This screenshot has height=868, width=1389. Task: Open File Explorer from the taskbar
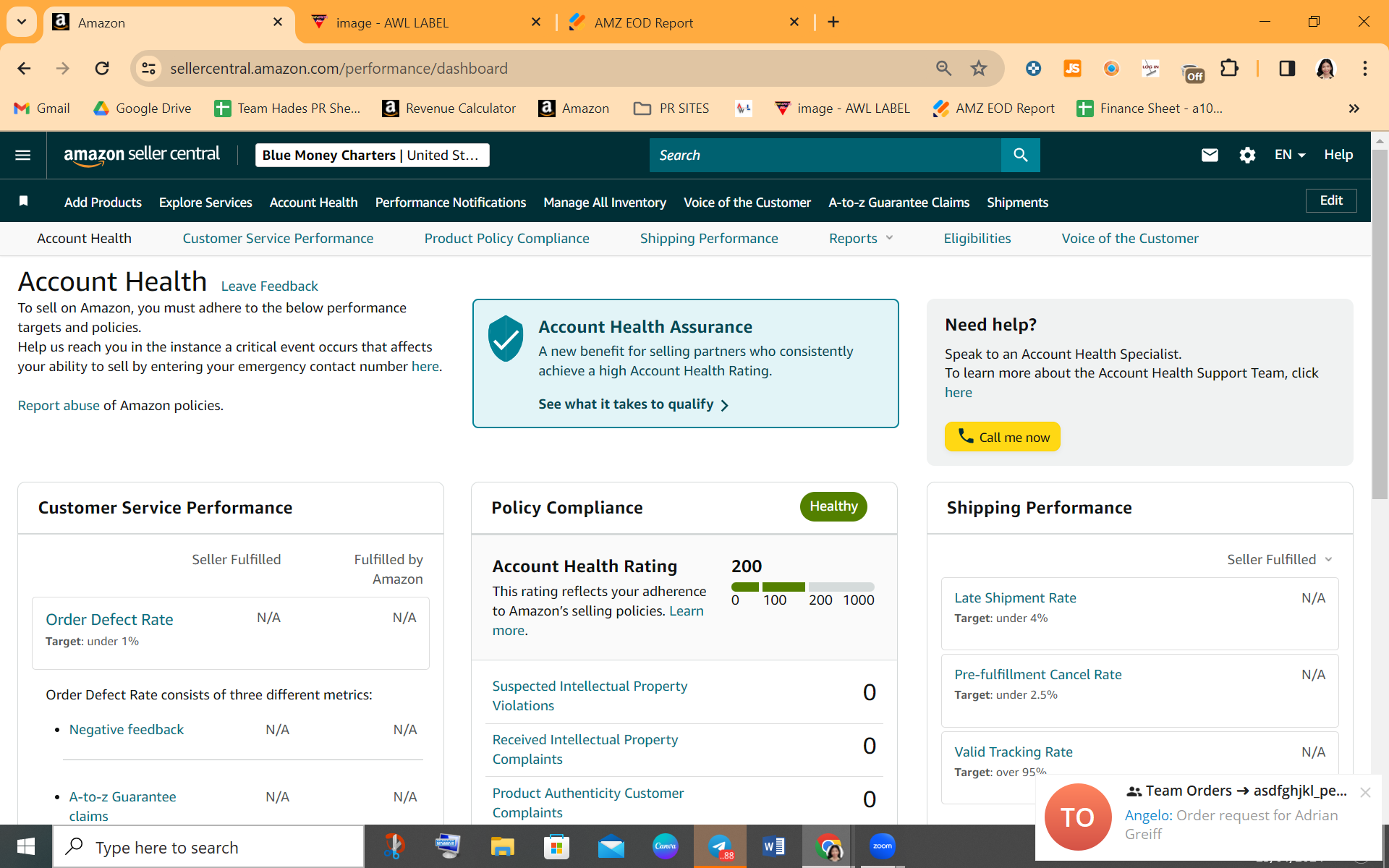tap(502, 846)
